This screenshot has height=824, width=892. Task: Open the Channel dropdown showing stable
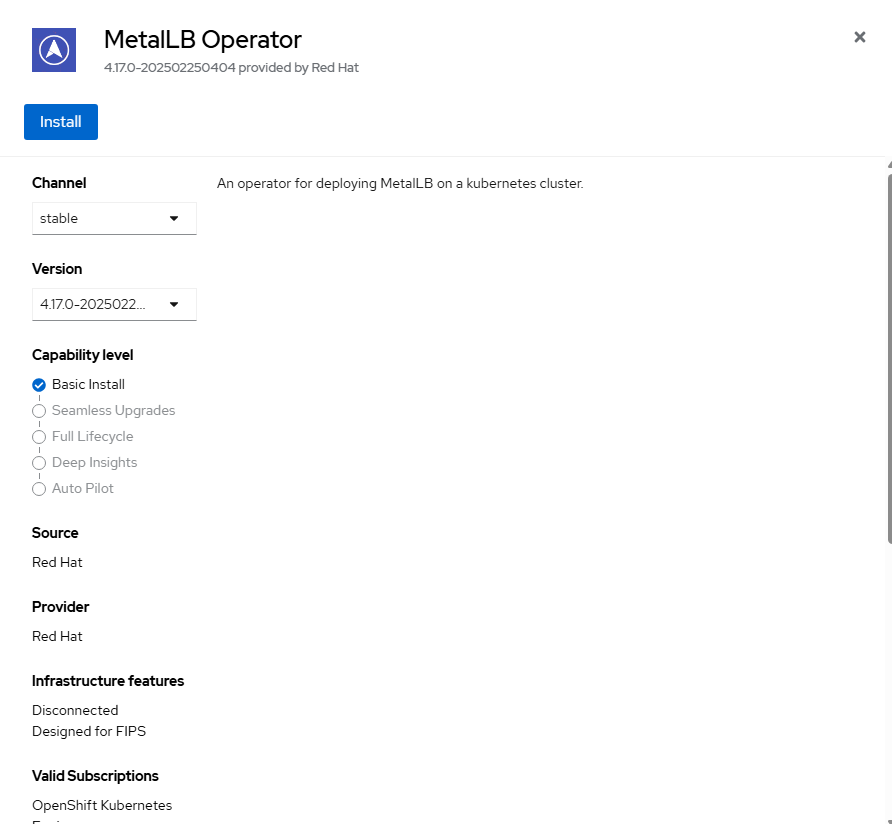(114, 219)
